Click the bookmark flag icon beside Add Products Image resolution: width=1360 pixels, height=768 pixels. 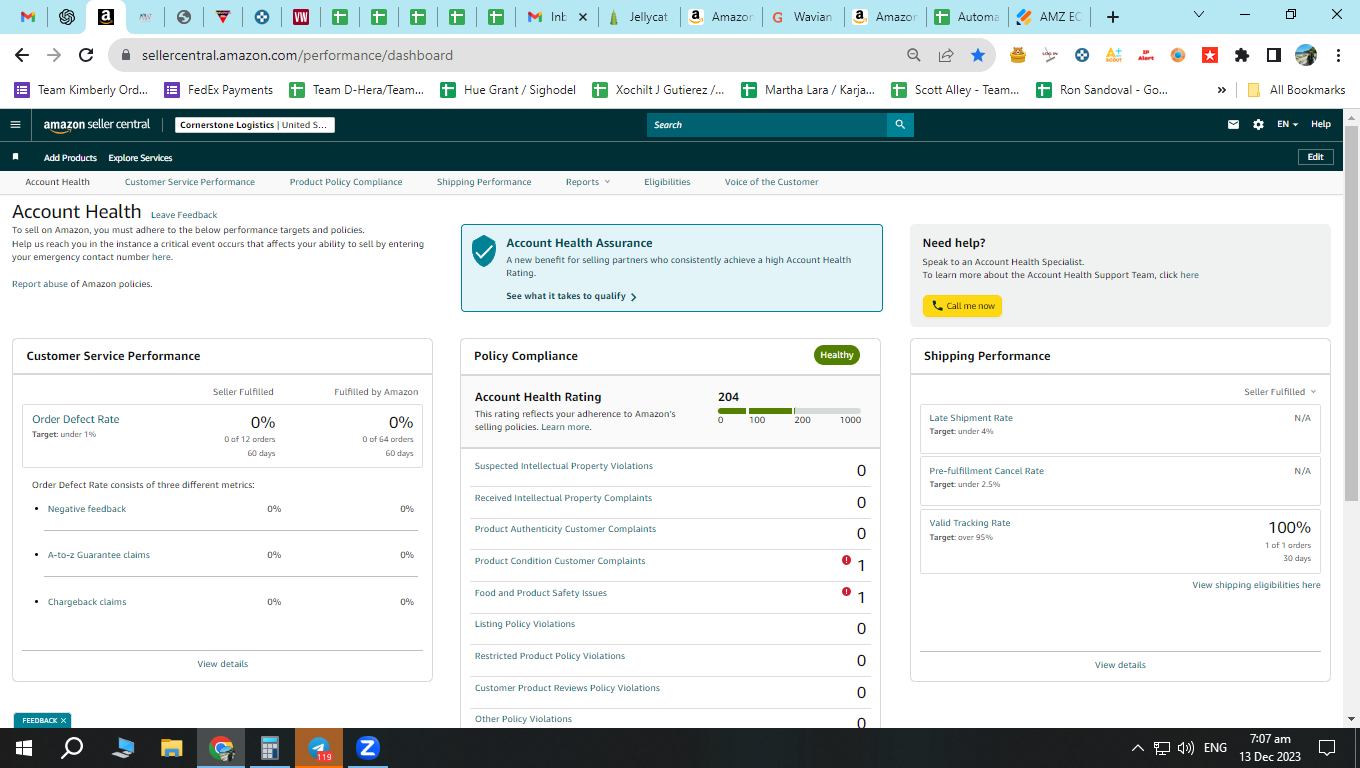pos(15,157)
